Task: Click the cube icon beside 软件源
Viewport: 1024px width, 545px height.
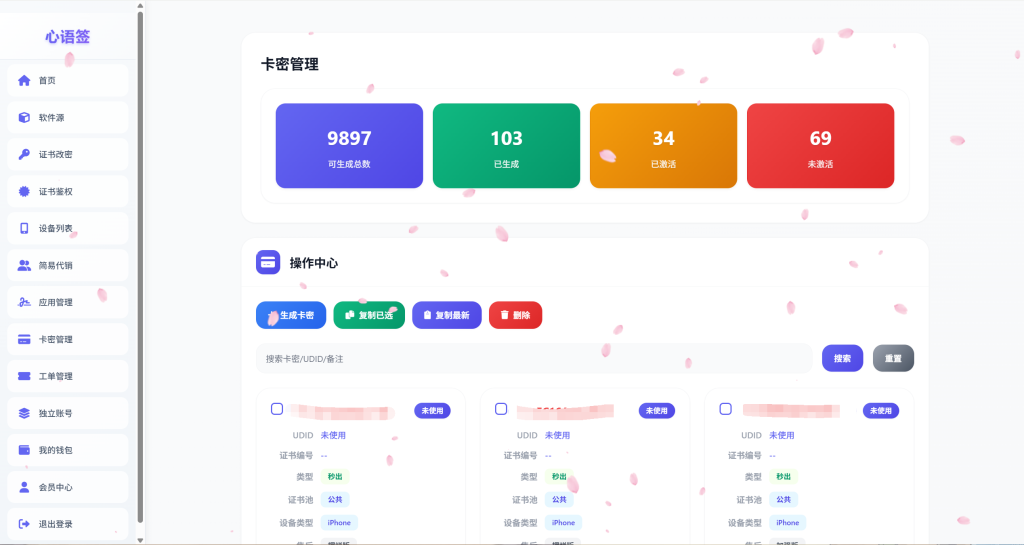Action: point(24,117)
